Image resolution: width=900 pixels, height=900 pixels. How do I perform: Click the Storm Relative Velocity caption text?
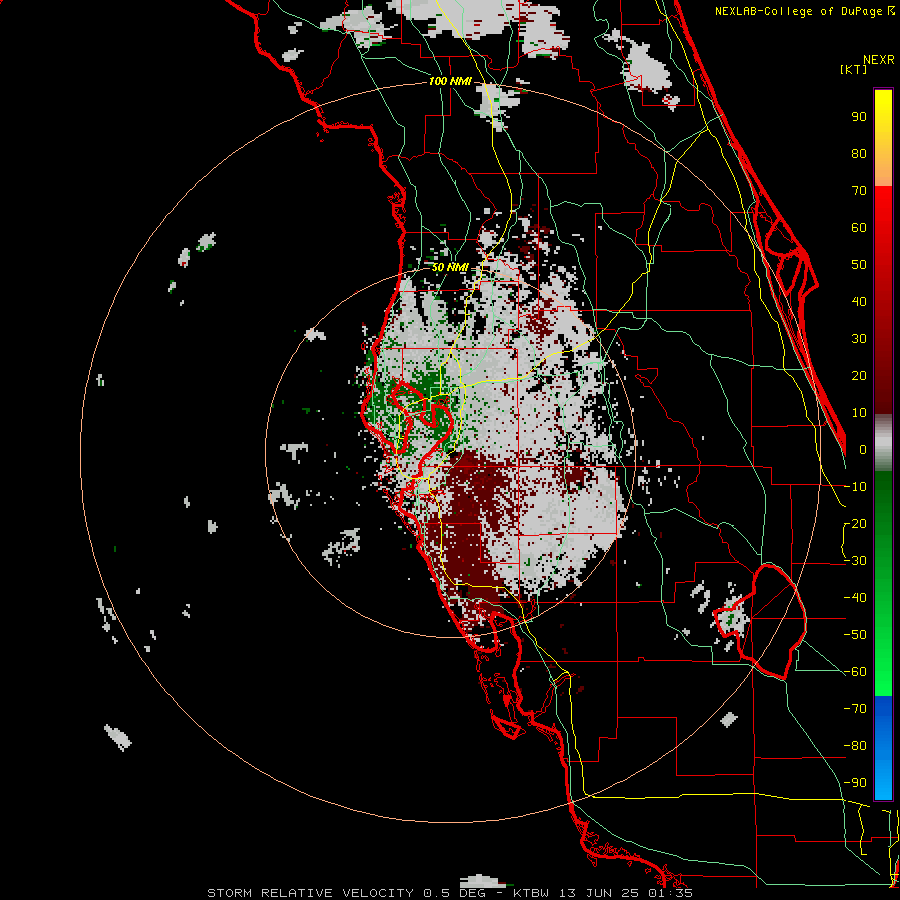[x=450, y=893]
